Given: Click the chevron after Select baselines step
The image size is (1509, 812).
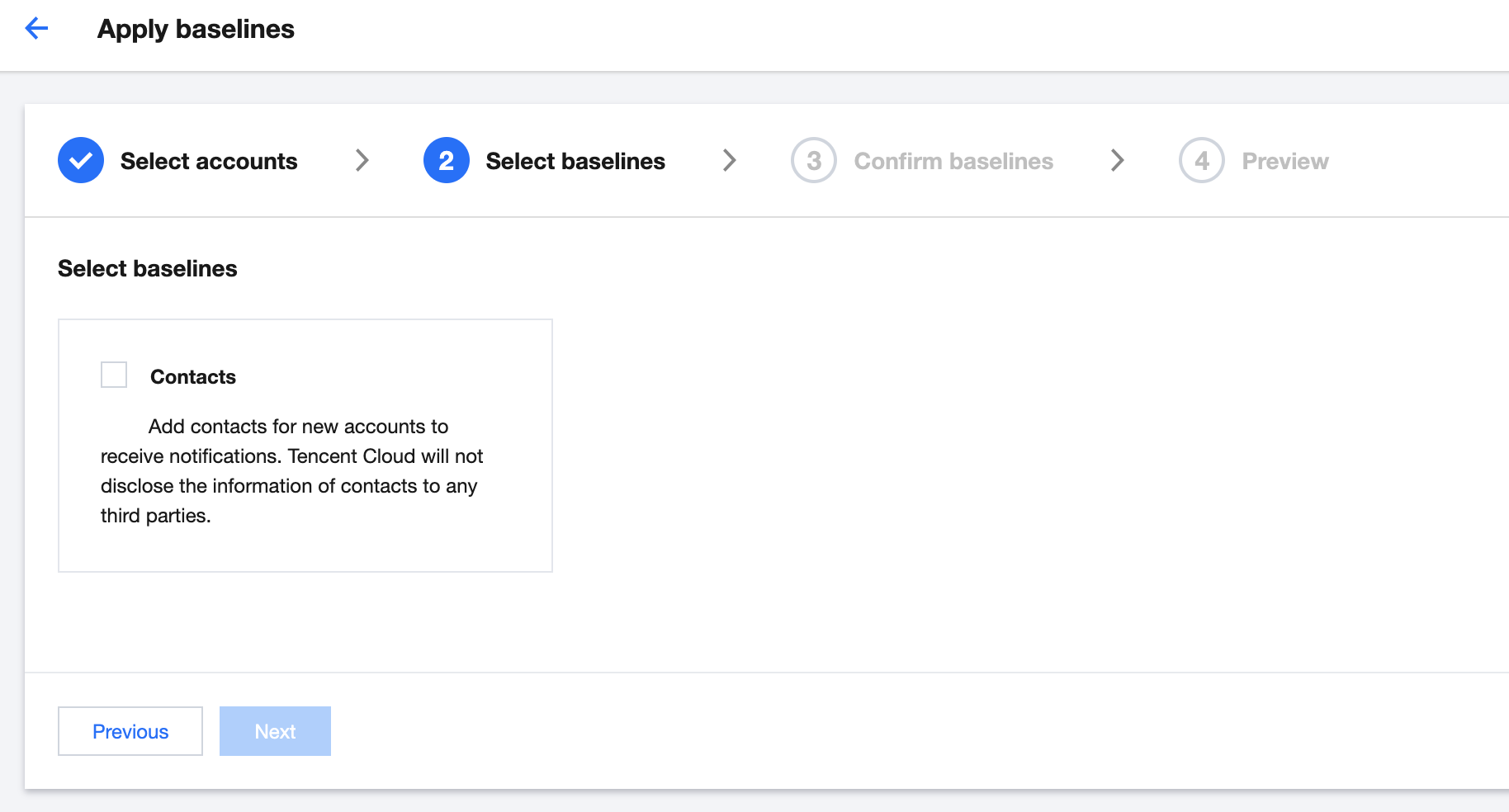Looking at the screenshot, I should pyautogui.click(x=729, y=160).
